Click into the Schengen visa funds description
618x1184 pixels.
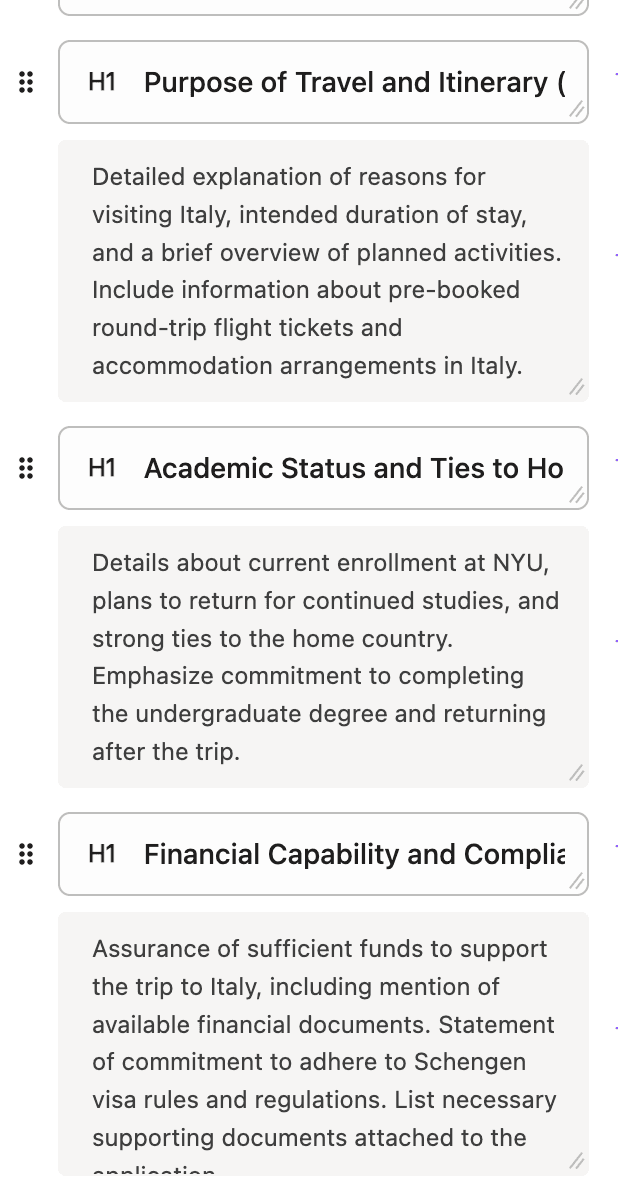tap(323, 1043)
